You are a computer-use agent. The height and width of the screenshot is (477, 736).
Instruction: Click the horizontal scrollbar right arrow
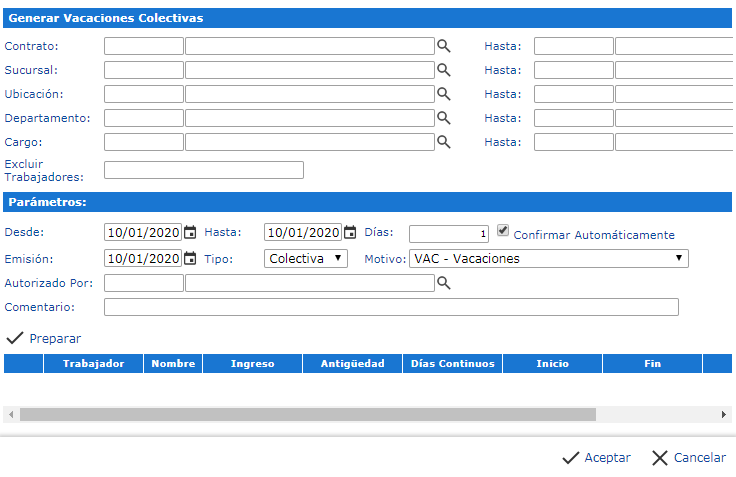[x=725, y=414]
